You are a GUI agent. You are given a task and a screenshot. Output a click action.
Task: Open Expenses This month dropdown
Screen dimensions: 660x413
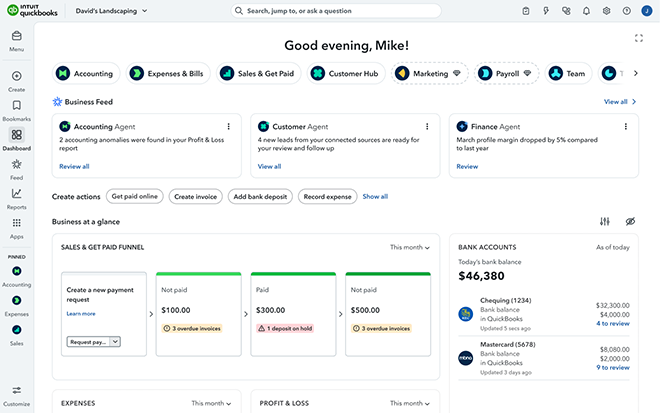click(211, 403)
